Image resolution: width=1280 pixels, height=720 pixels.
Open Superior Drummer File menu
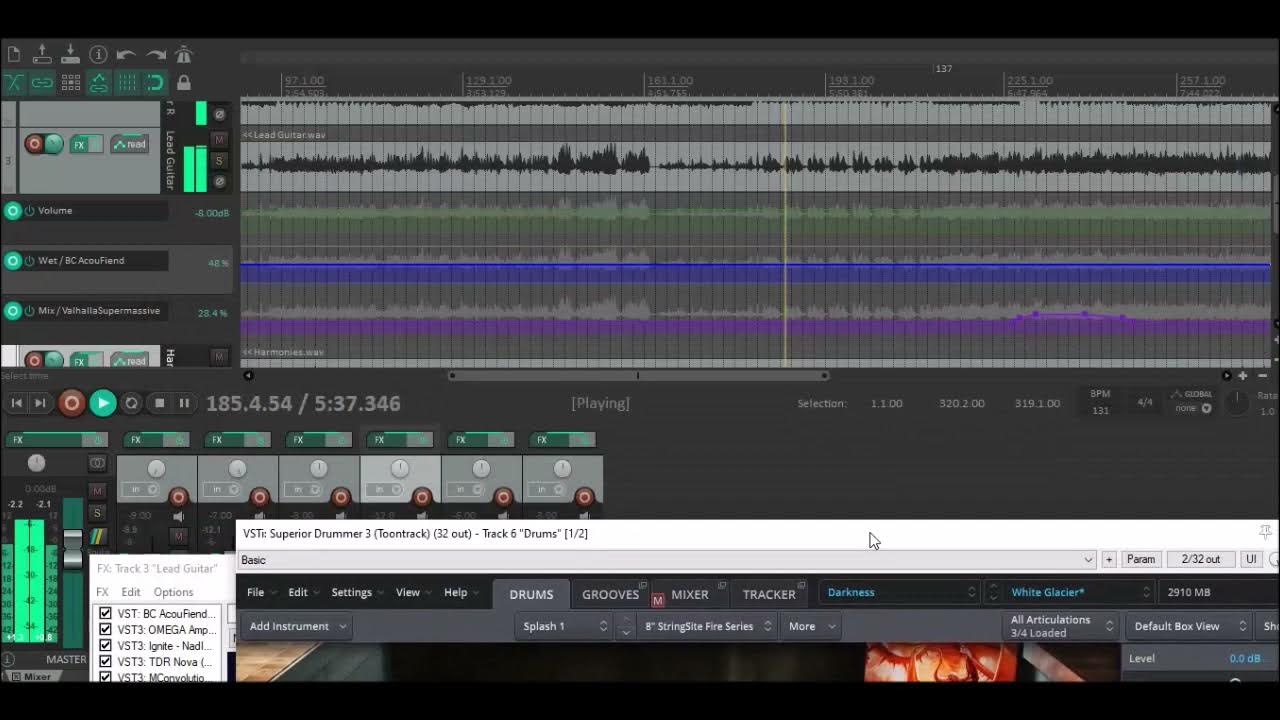click(260, 592)
